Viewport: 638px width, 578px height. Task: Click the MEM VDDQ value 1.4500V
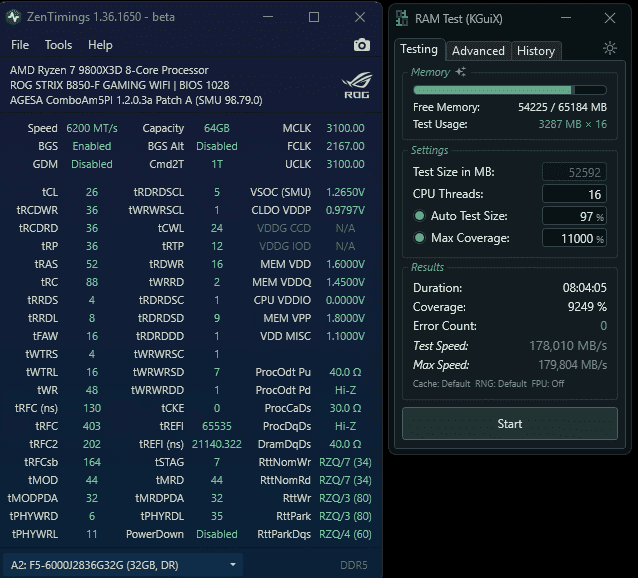point(345,282)
